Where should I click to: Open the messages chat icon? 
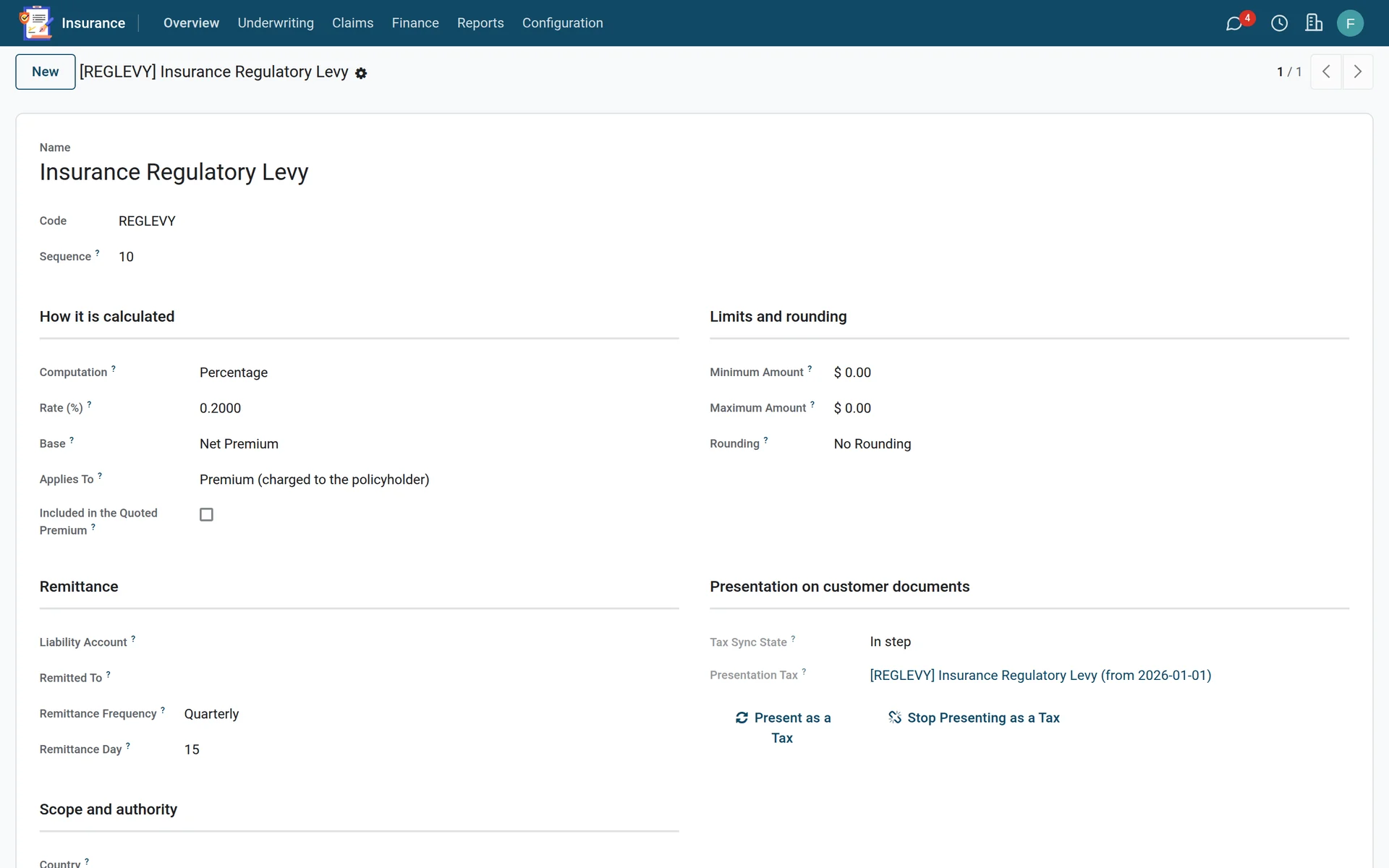(x=1234, y=23)
